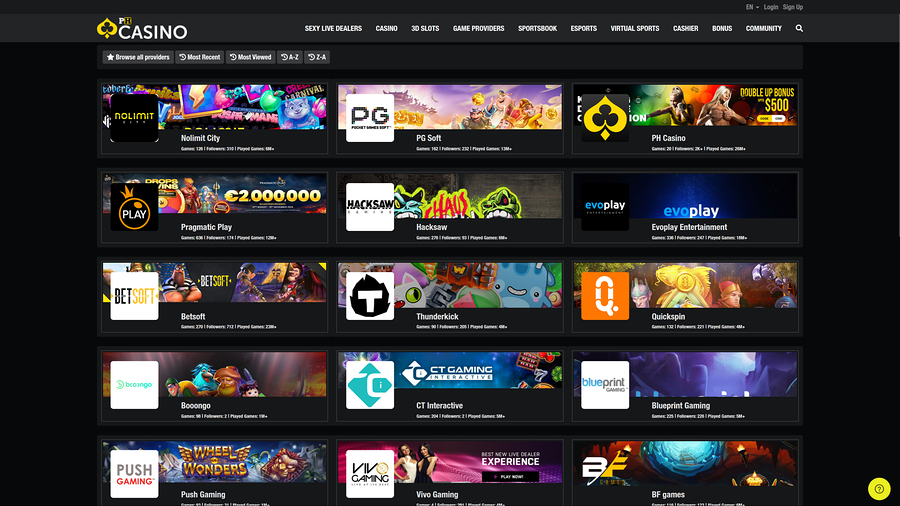Go to 3D Slots menu

tap(425, 28)
